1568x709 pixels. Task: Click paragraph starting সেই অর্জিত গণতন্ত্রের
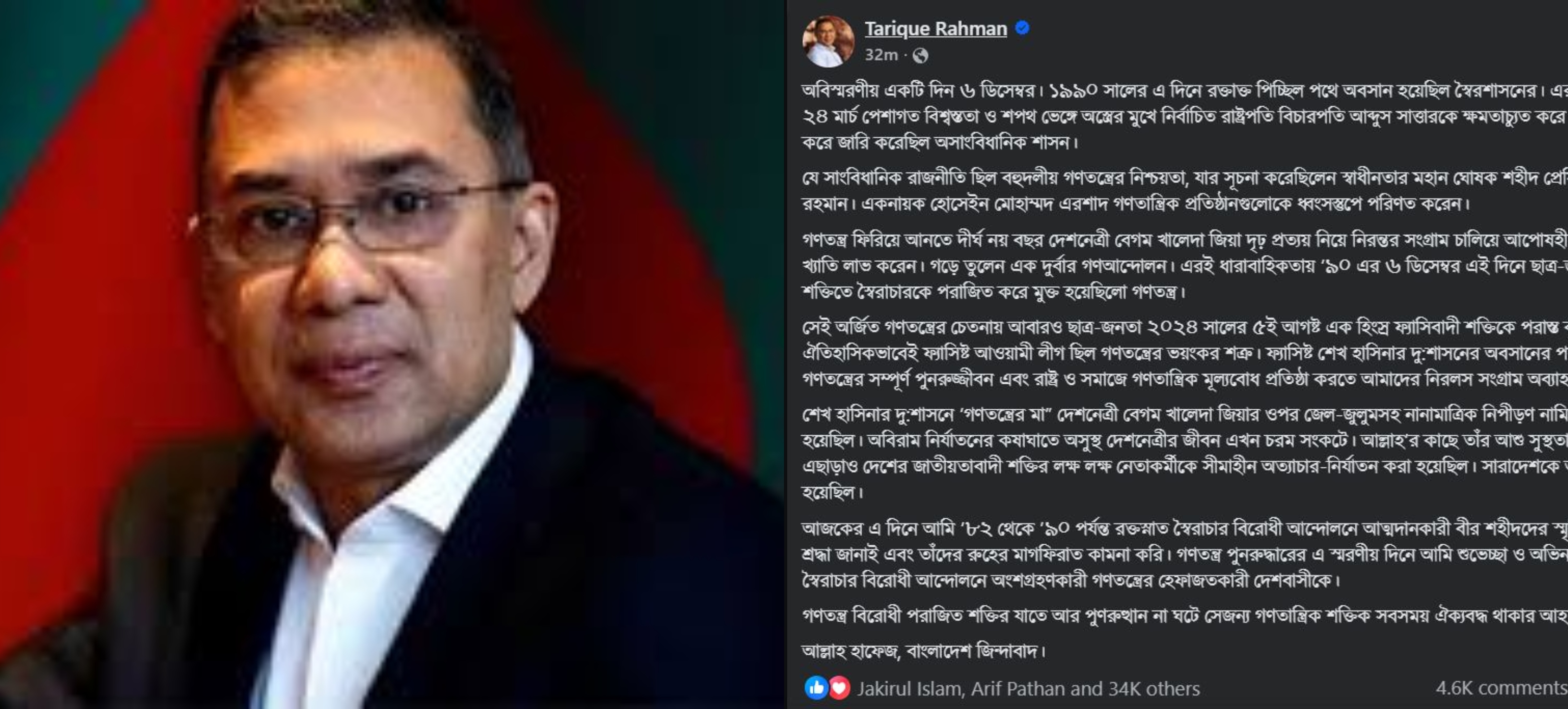point(1185,354)
